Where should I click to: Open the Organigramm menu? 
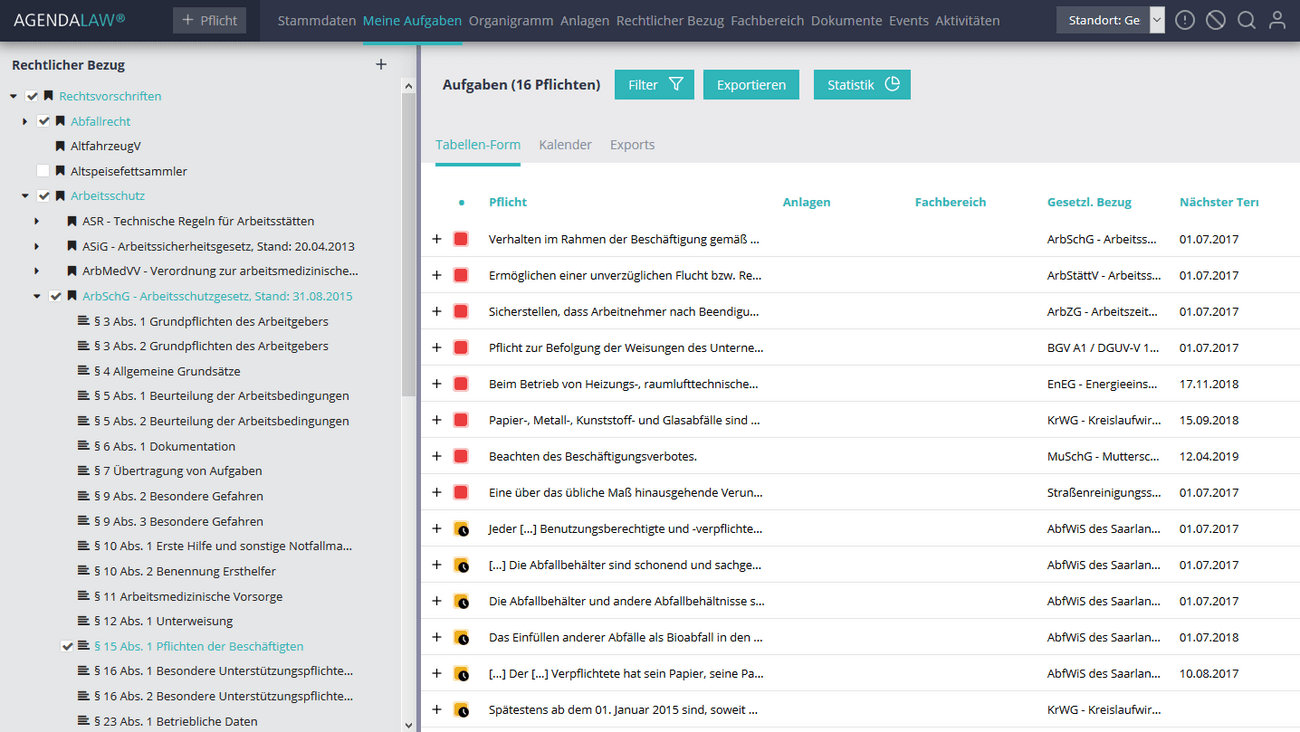[510, 20]
